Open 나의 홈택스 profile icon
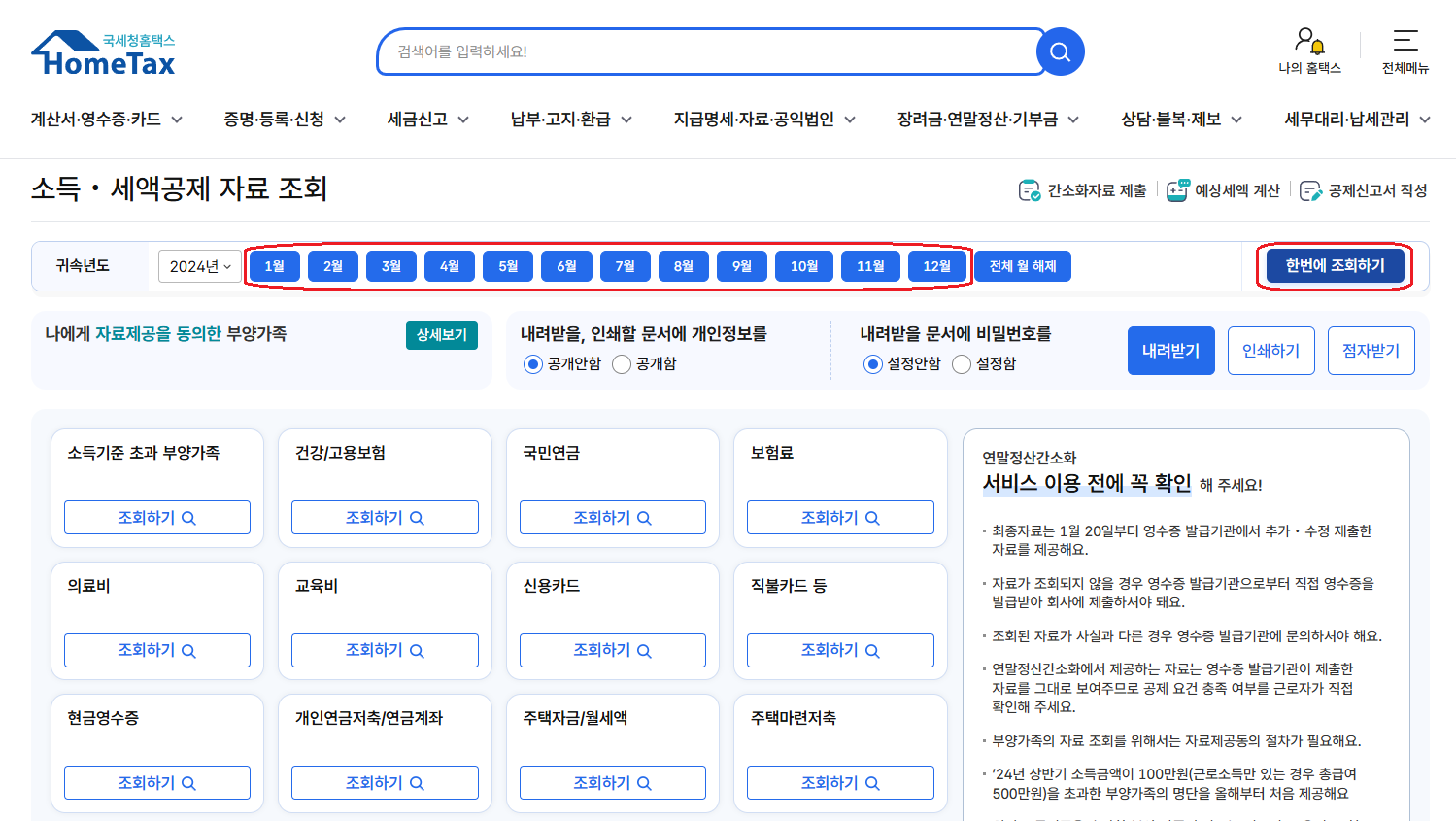Screen dimensions: 1456x821 click(1309, 41)
